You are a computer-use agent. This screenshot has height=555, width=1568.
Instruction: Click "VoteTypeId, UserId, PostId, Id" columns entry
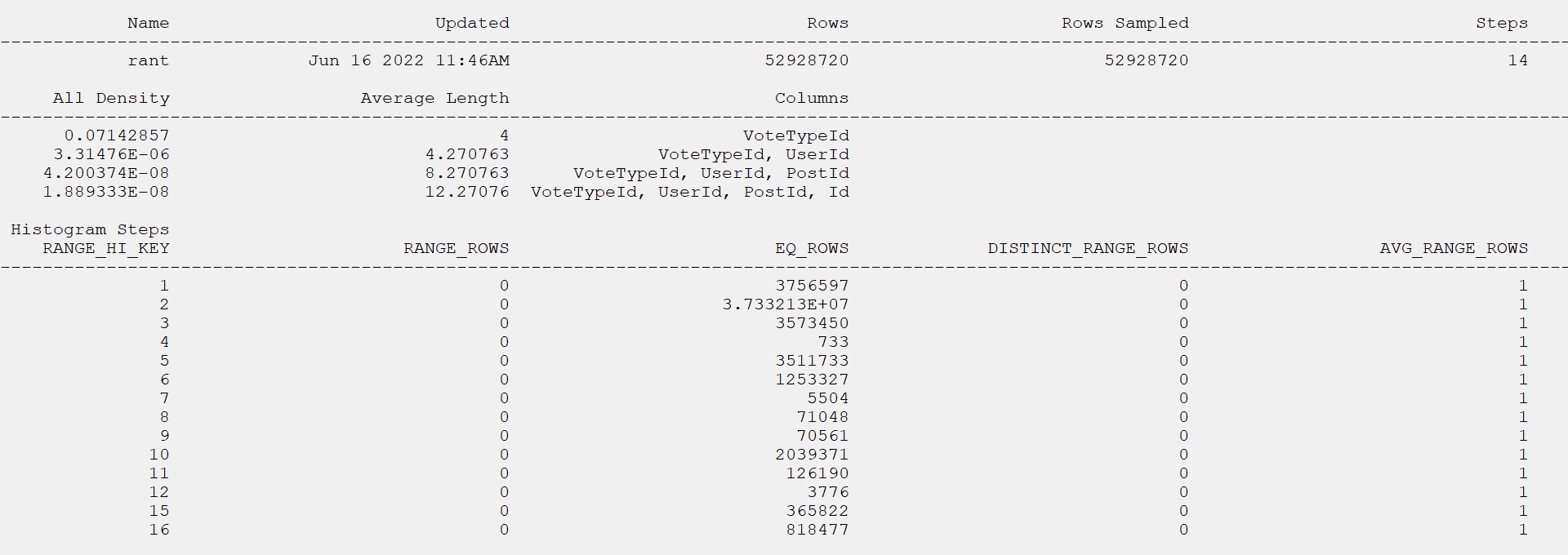point(690,192)
